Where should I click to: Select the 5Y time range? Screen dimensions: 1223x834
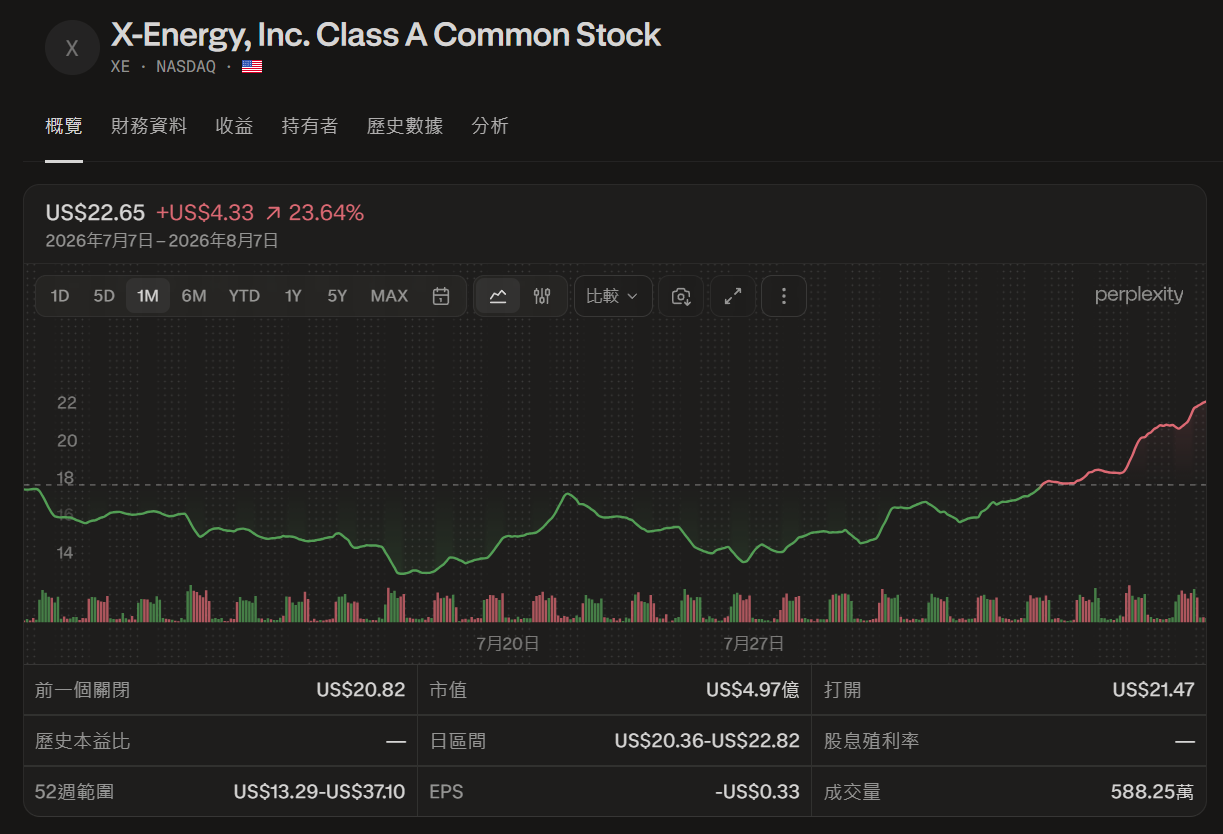click(x=337, y=296)
